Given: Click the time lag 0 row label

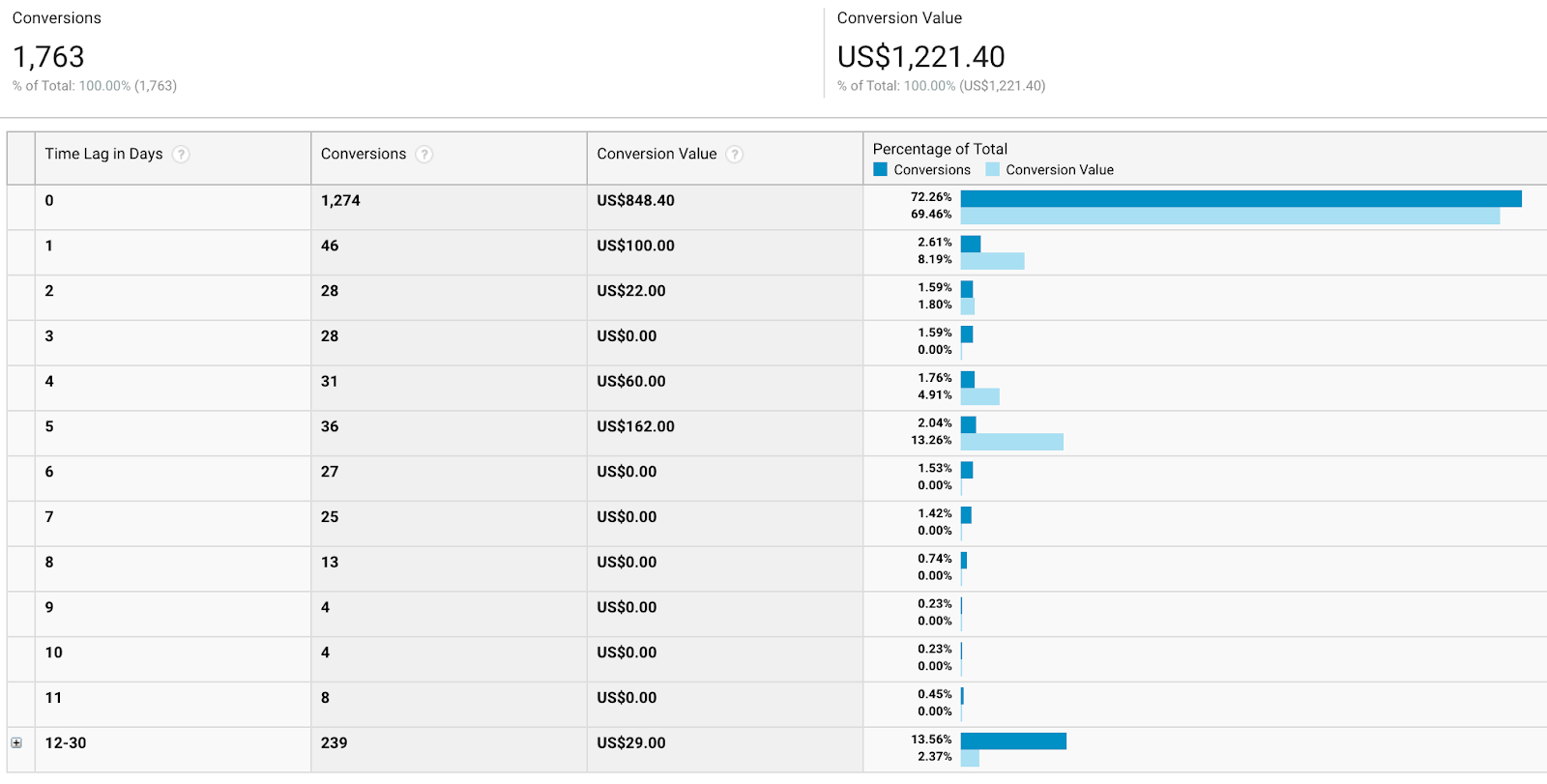Looking at the screenshot, I should (x=49, y=201).
